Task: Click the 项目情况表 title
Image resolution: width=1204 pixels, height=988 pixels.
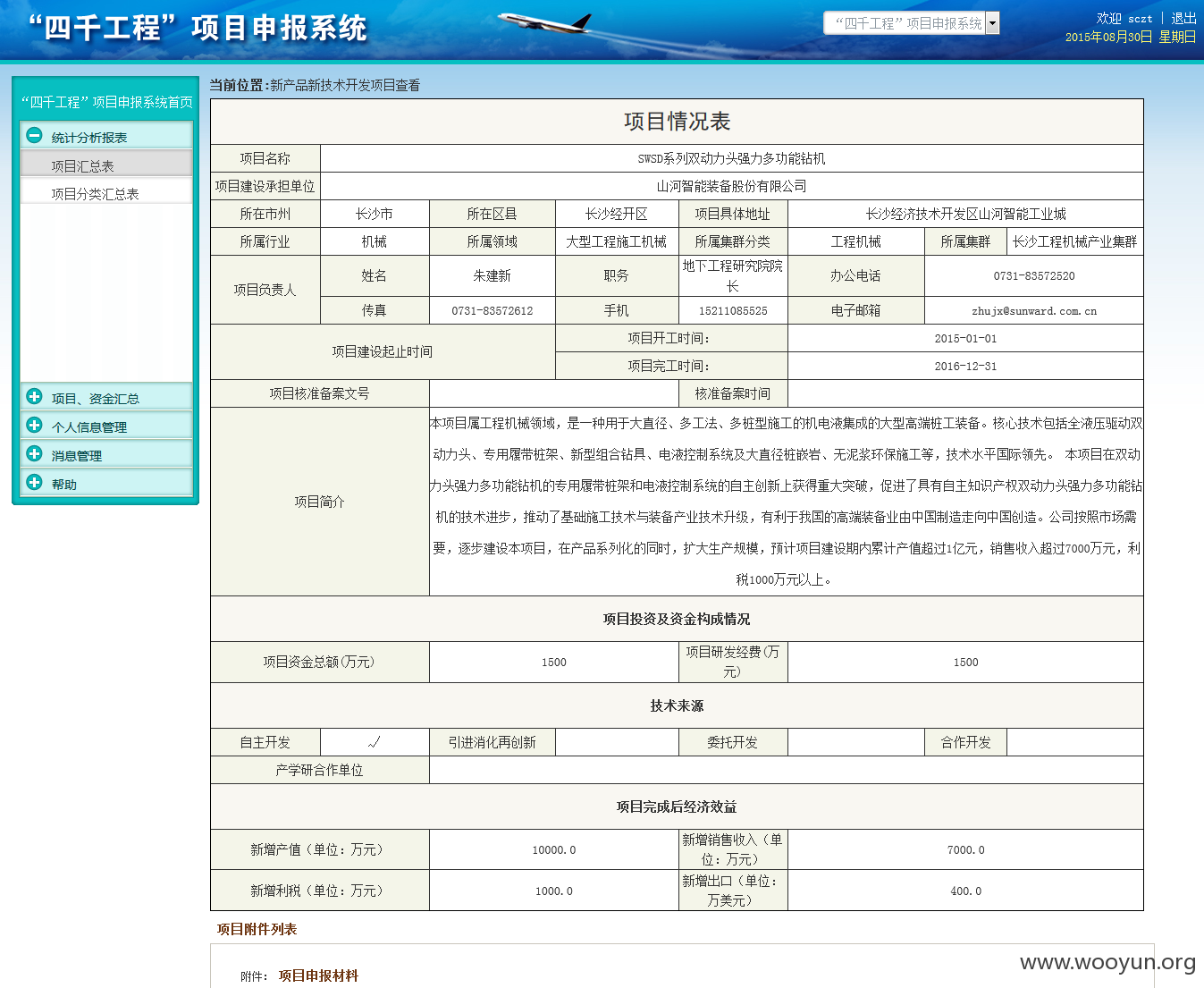Action: click(677, 122)
